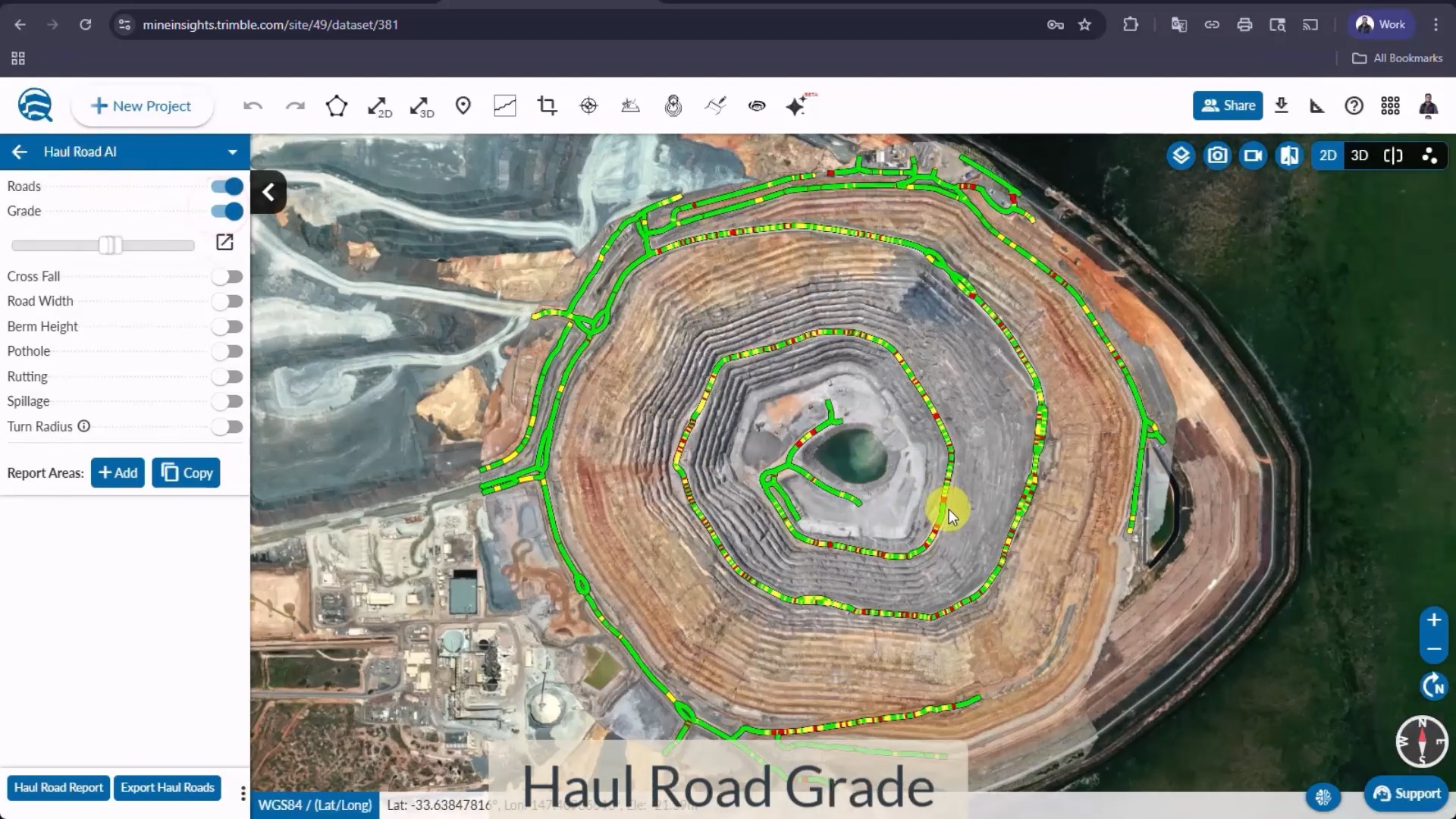The height and width of the screenshot is (819, 1456).
Task: Select the location pin marker tool
Action: coord(463,106)
